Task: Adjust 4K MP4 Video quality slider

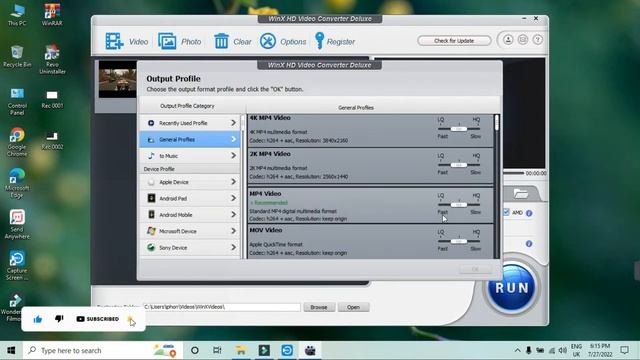Action: pos(459,129)
